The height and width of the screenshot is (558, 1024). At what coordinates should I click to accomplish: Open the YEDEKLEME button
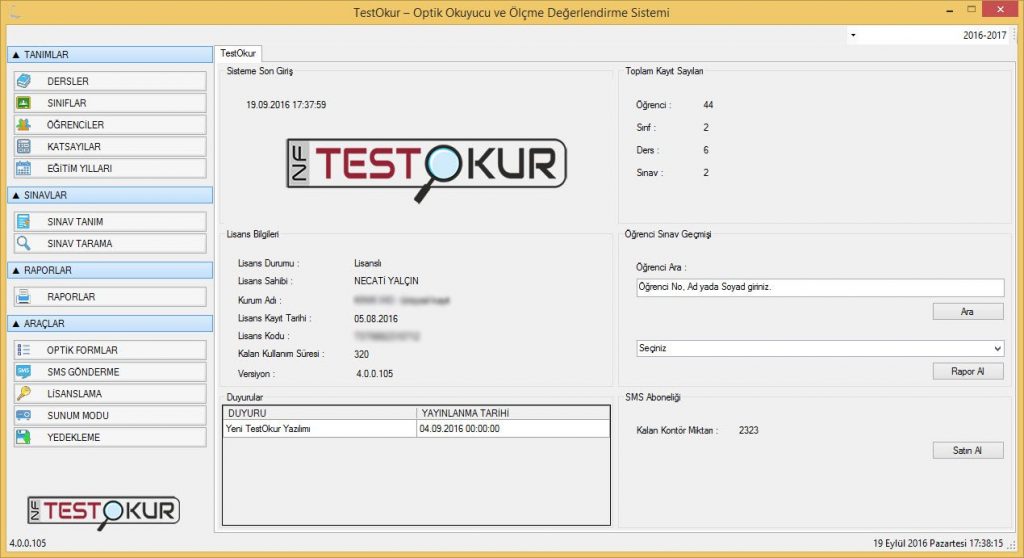(110, 436)
